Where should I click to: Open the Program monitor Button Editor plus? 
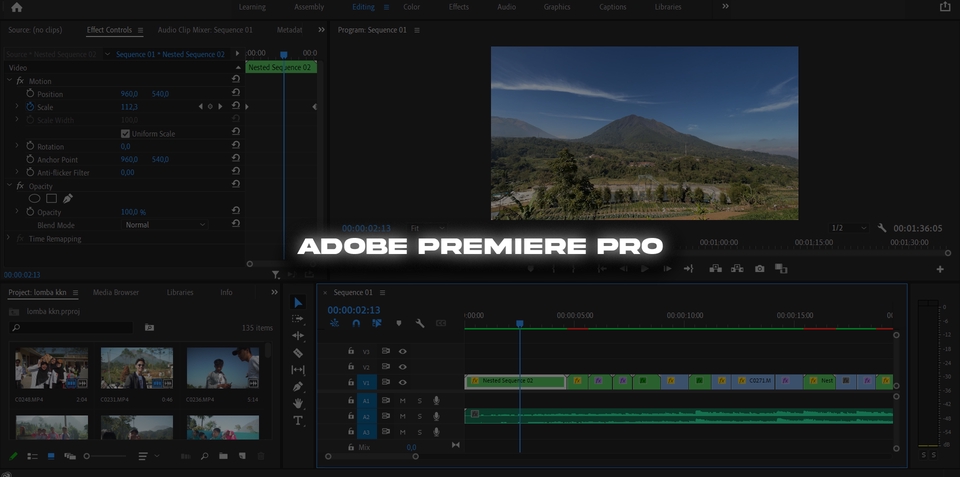940,269
